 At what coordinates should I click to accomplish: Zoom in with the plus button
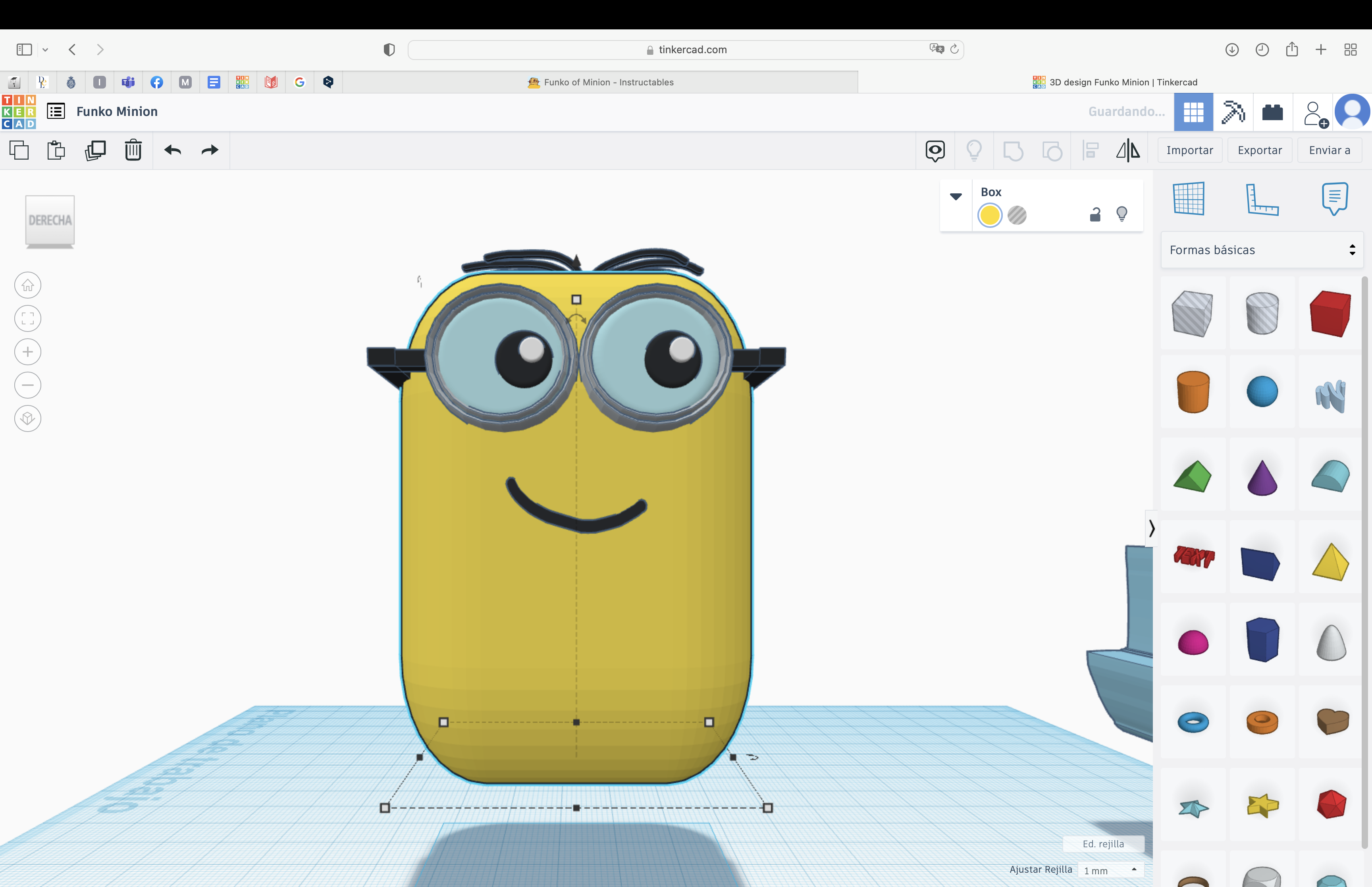pos(28,352)
